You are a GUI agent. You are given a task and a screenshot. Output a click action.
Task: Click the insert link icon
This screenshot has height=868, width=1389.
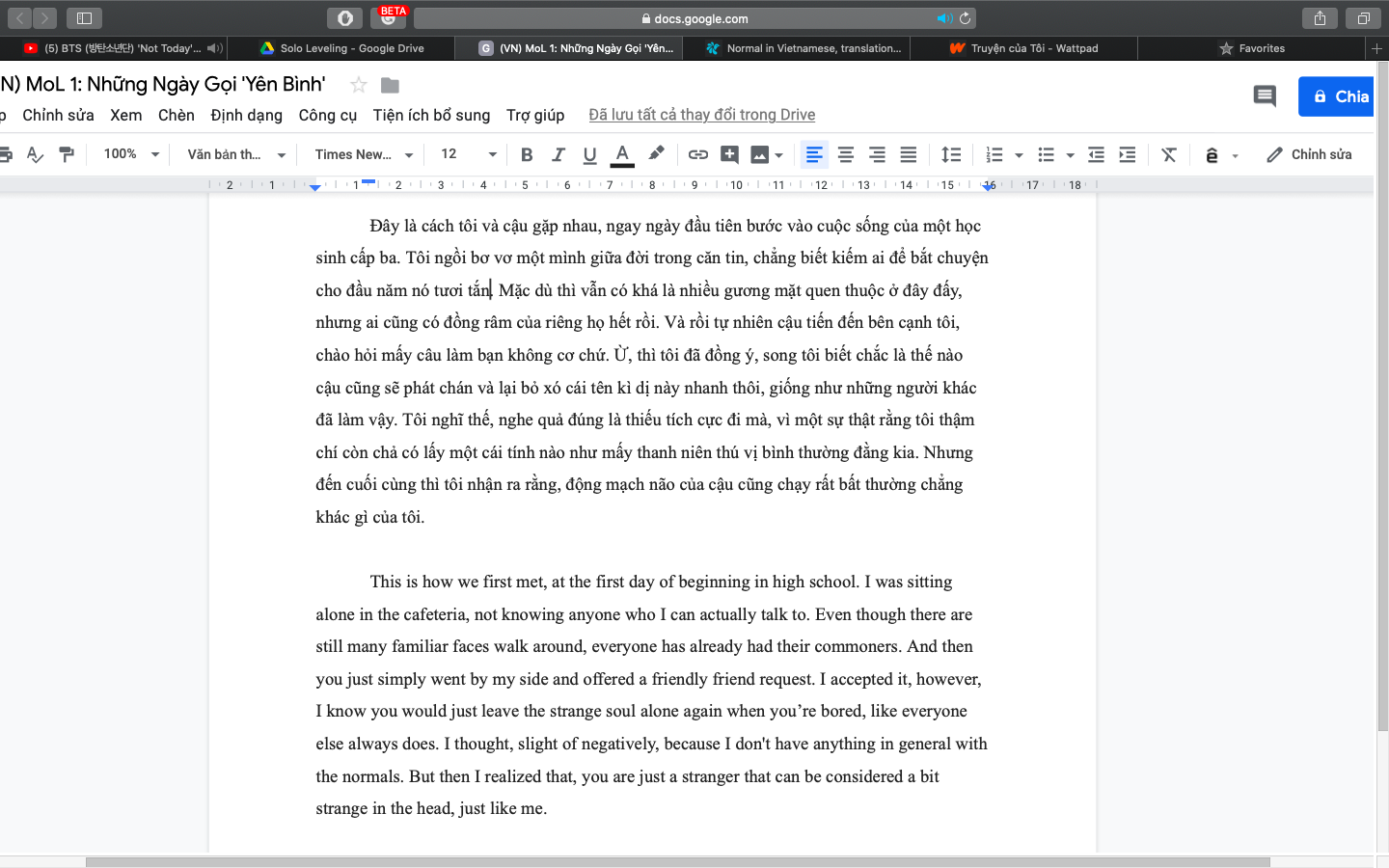coord(698,154)
